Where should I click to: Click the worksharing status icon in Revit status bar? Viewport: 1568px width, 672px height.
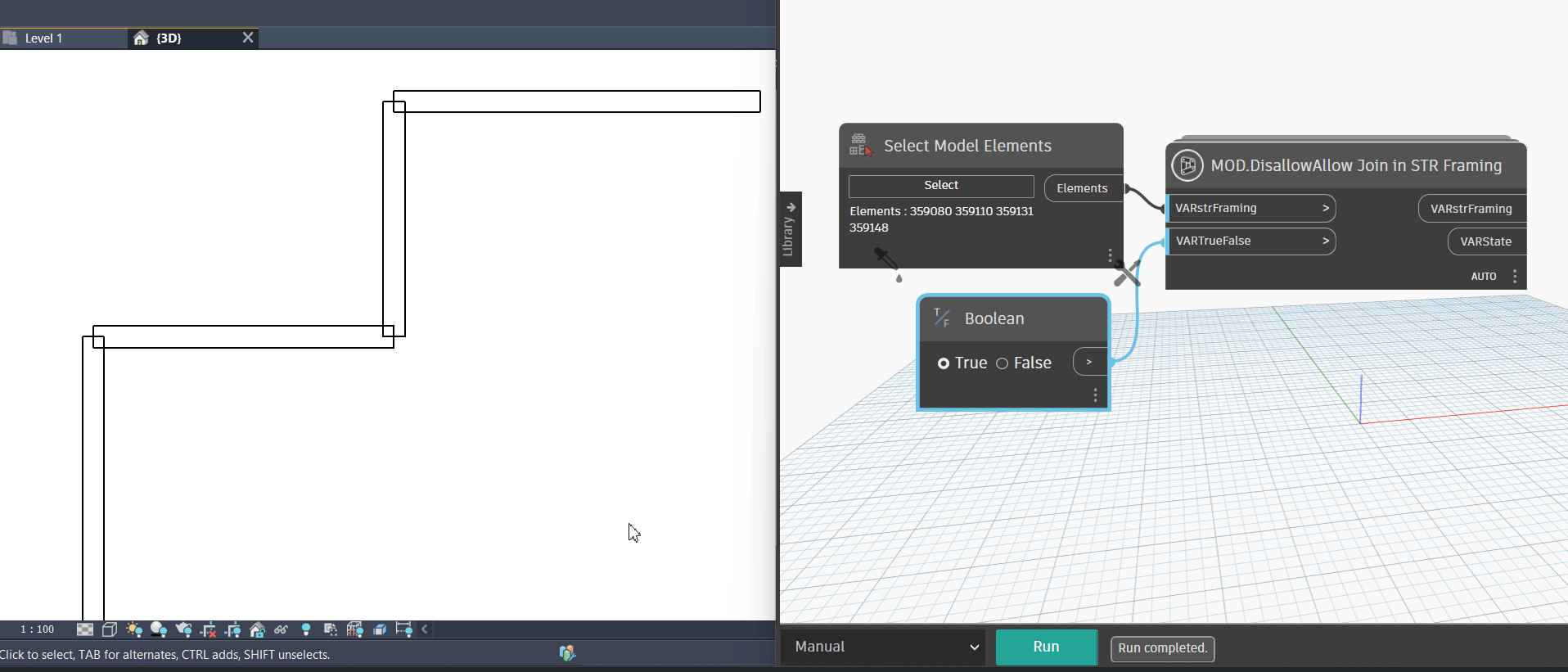567,653
